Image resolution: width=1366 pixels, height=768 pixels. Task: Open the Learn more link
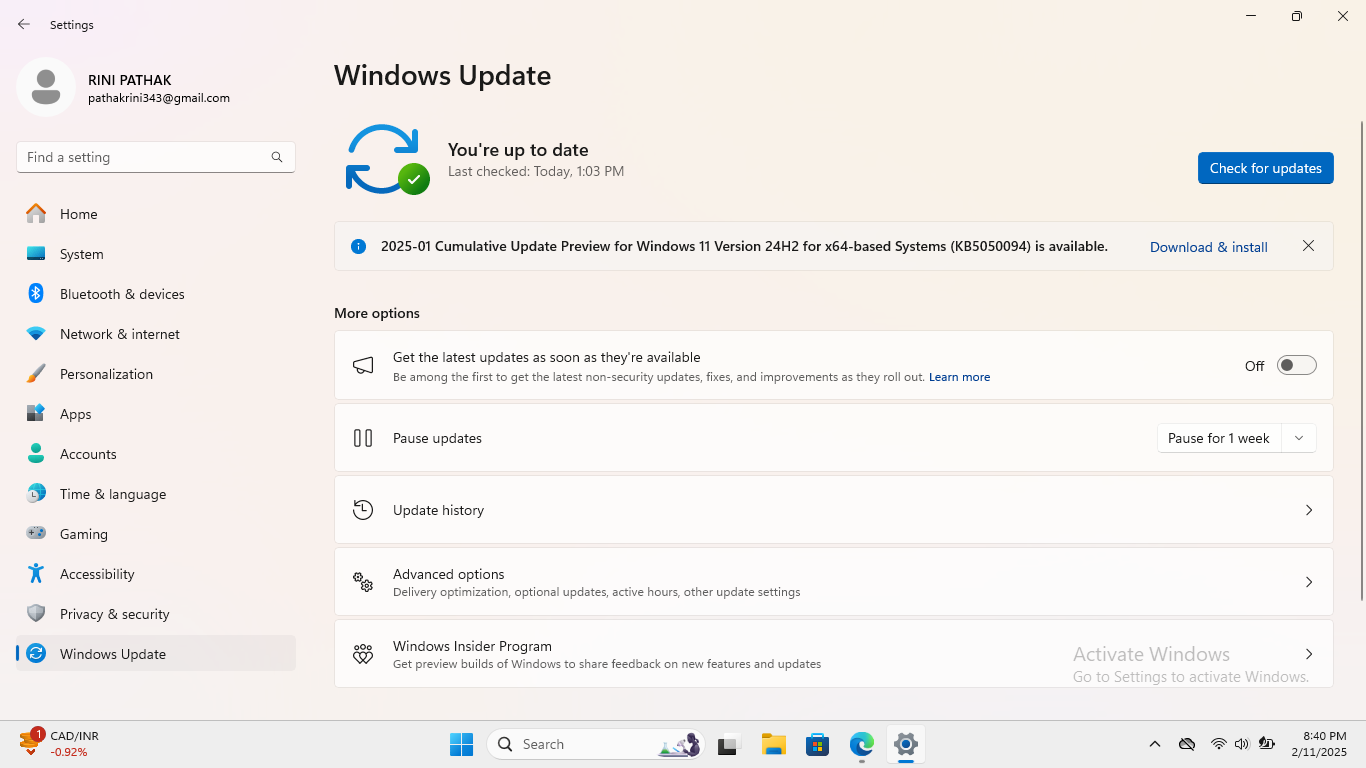point(960,377)
